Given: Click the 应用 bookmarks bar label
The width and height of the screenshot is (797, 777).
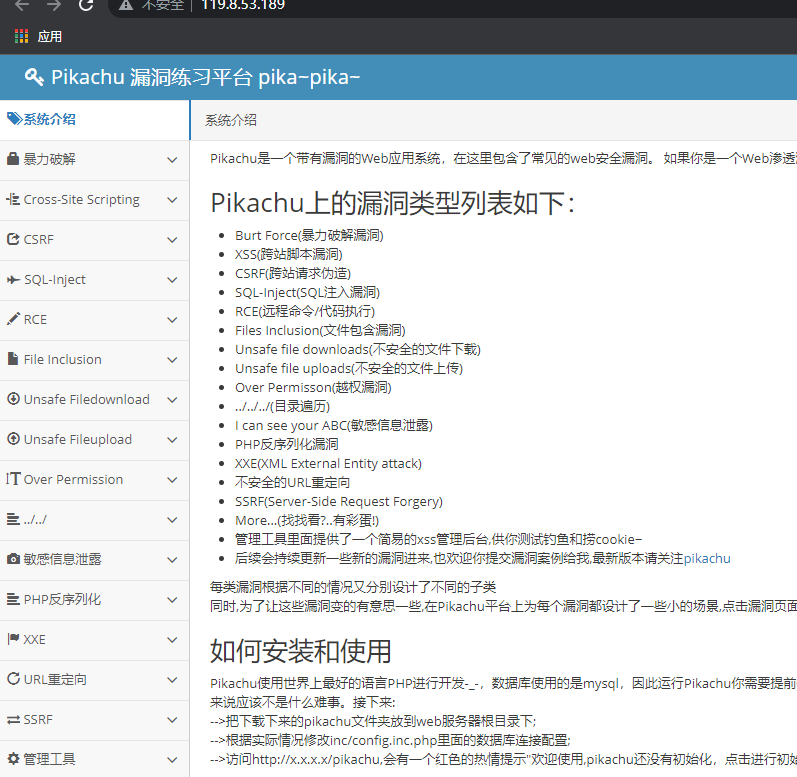Looking at the screenshot, I should (x=50, y=36).
